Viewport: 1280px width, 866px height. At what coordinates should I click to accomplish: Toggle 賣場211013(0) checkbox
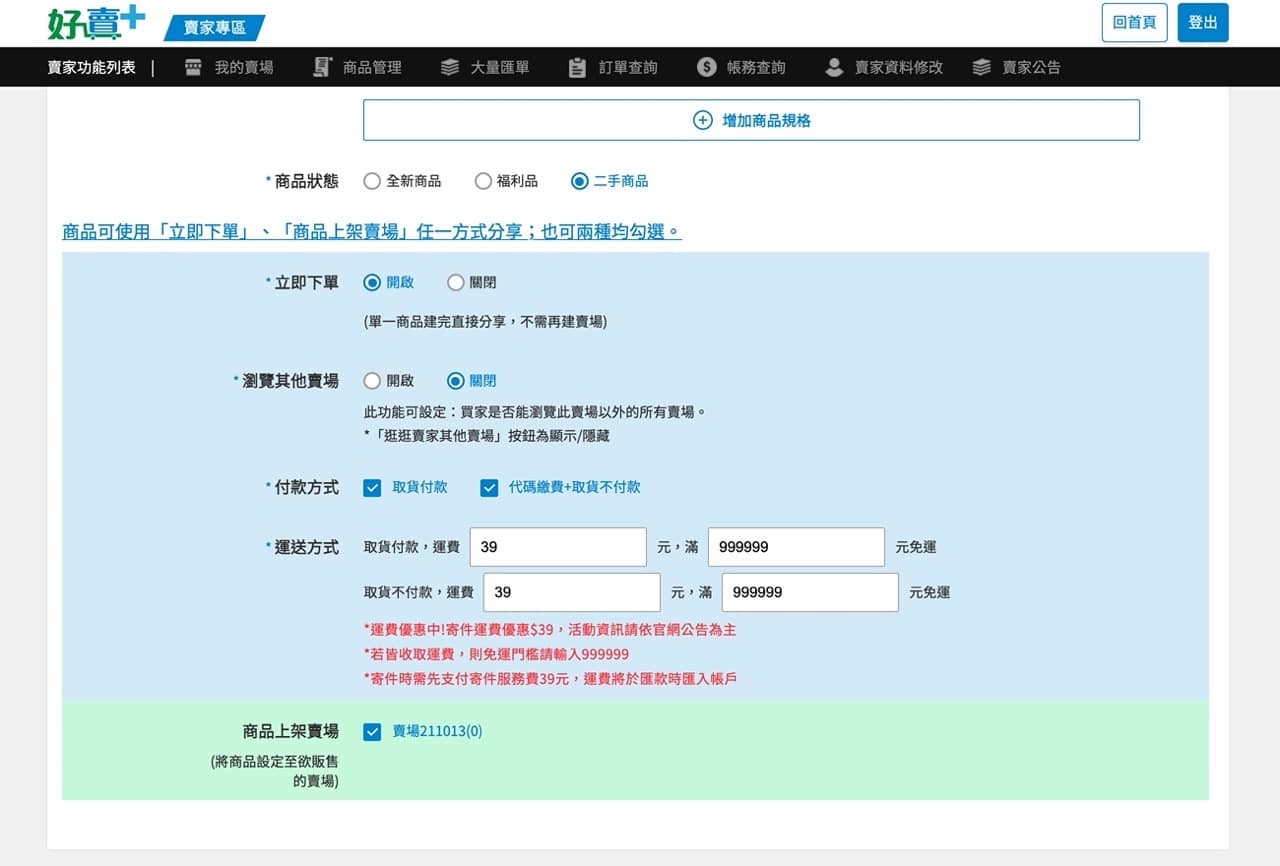click(x=372, y=731)
